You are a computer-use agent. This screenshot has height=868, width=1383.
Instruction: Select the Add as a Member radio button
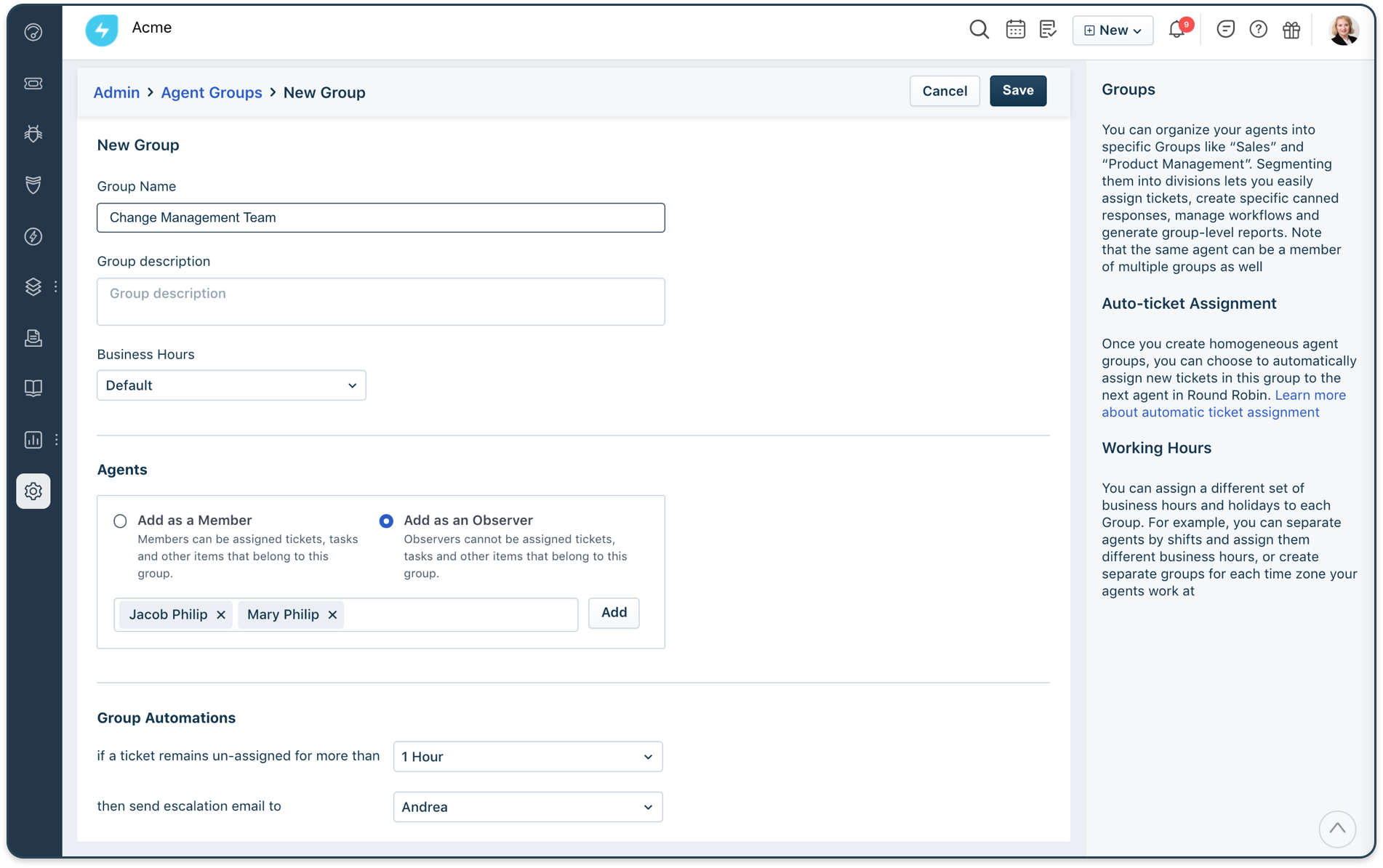(120, 521)
